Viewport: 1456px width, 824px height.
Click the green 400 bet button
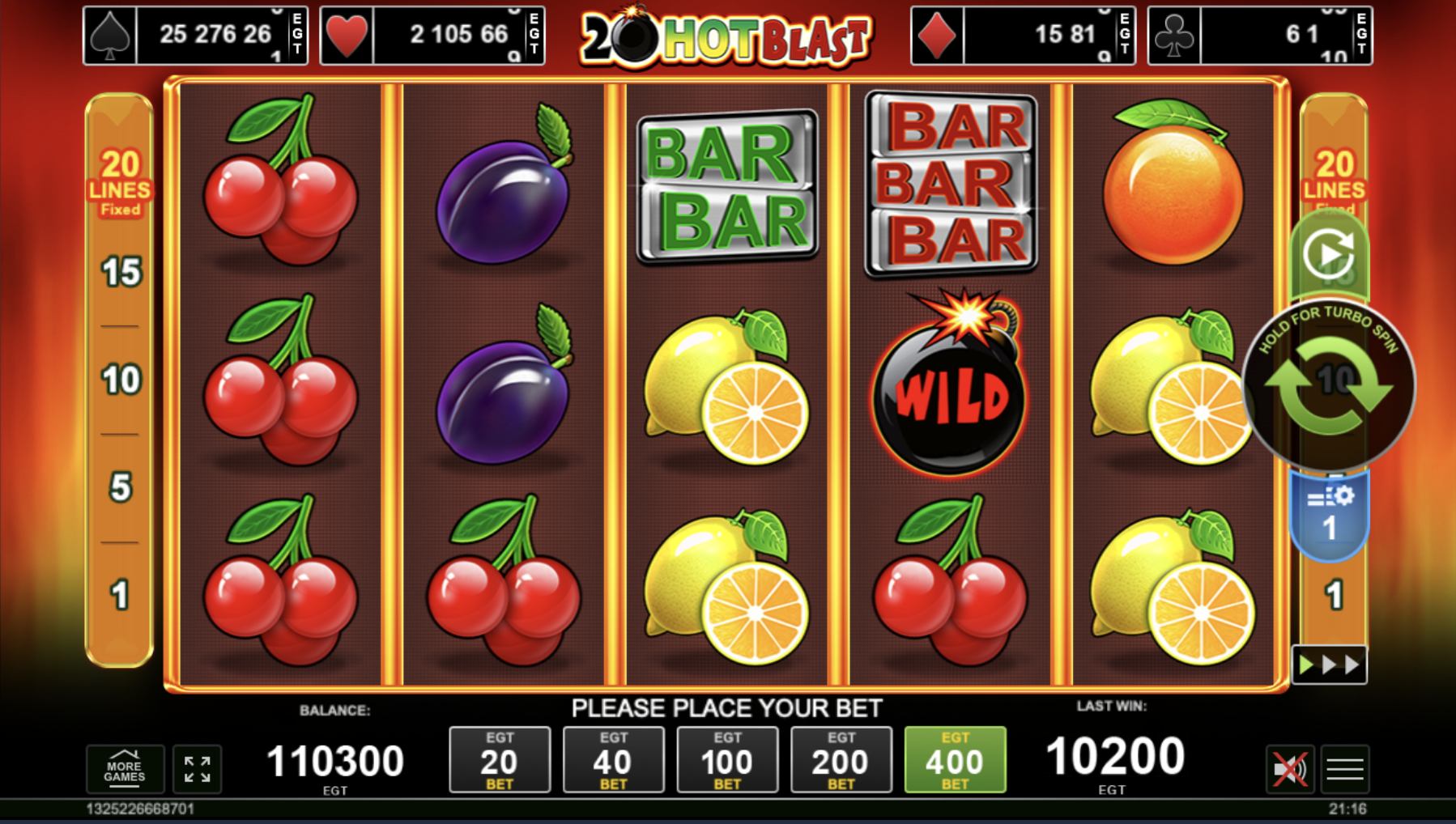pyautogui.click(x=956, y=760)
